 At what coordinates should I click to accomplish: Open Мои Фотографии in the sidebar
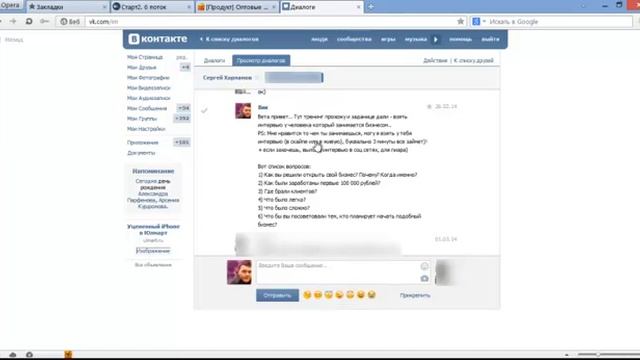point(148,78)
